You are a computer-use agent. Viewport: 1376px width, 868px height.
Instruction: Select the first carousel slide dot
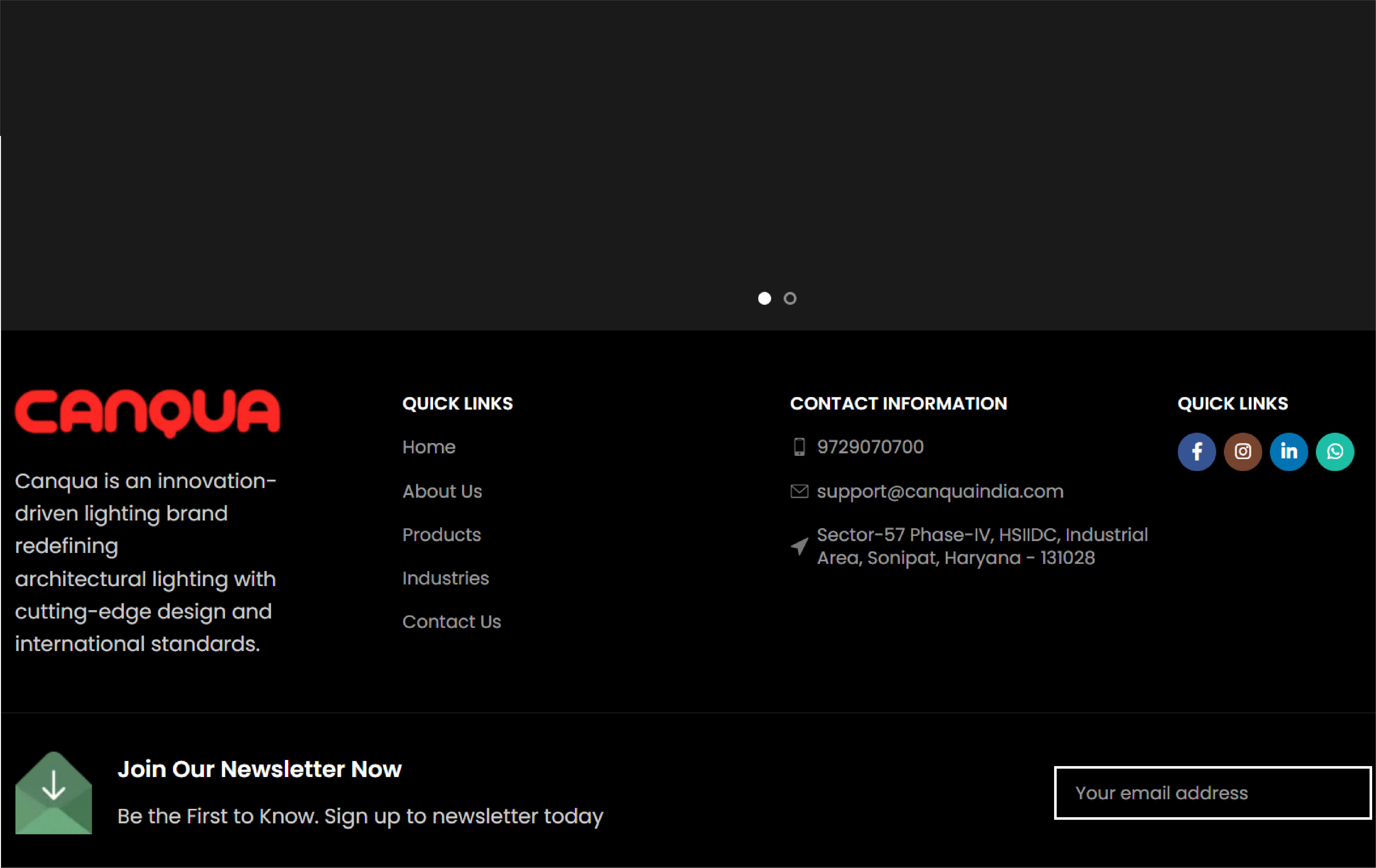tap(764, 298)
